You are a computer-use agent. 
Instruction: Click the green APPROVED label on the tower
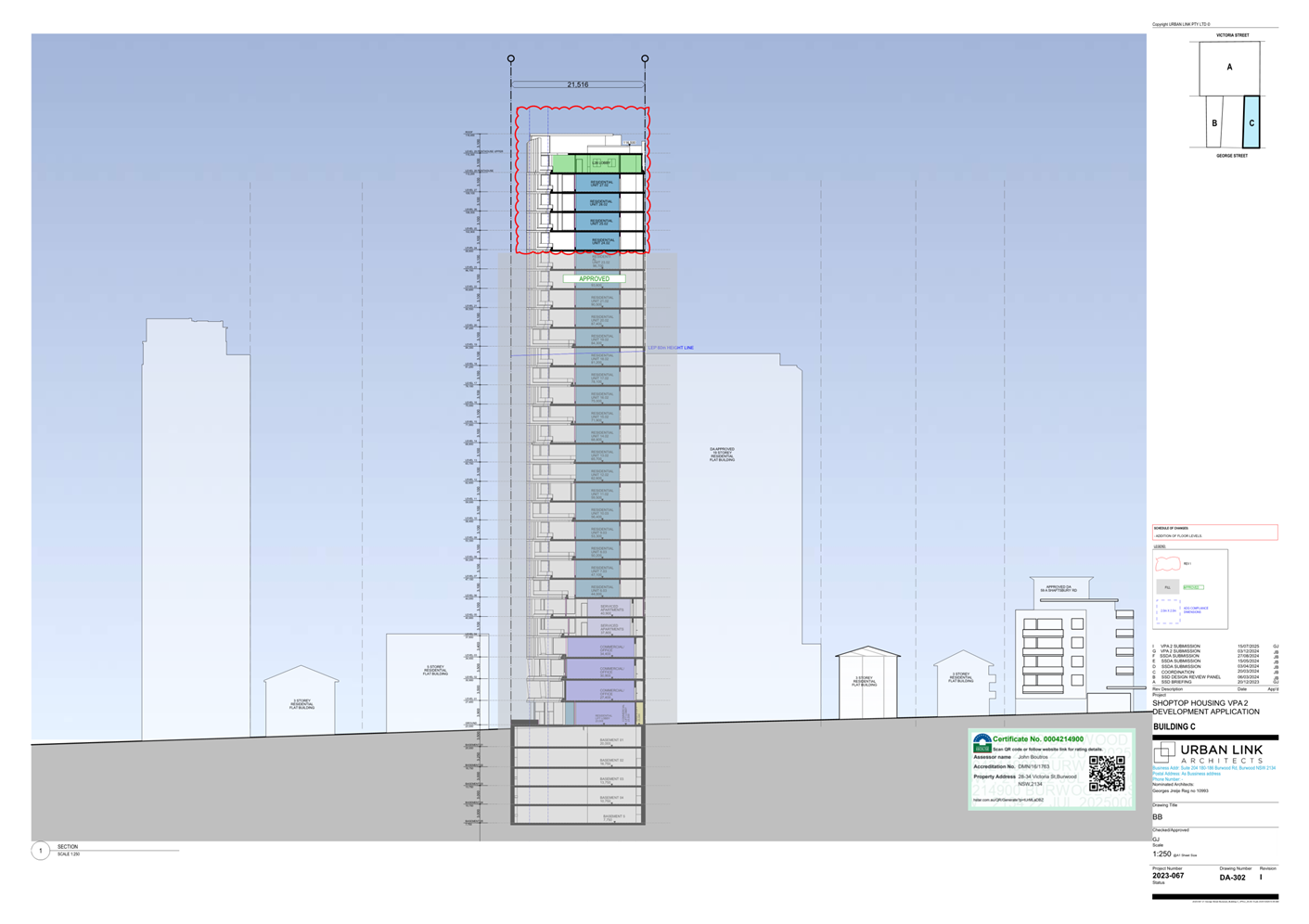594,278
